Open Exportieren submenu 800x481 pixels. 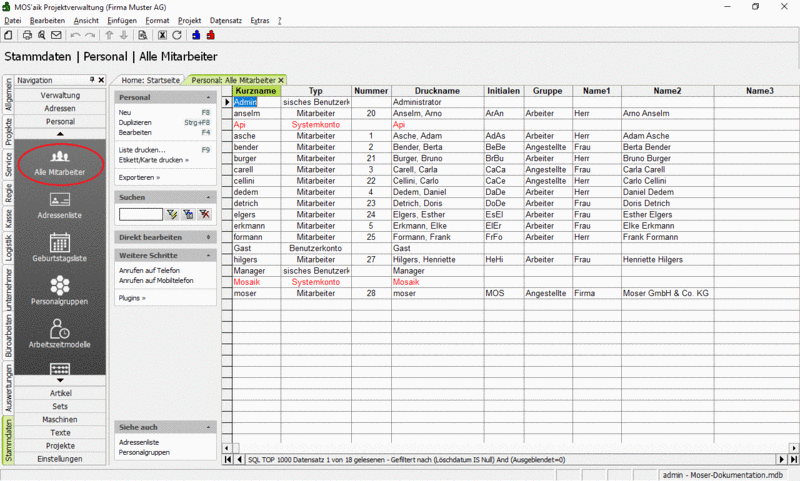pos(139,178)
